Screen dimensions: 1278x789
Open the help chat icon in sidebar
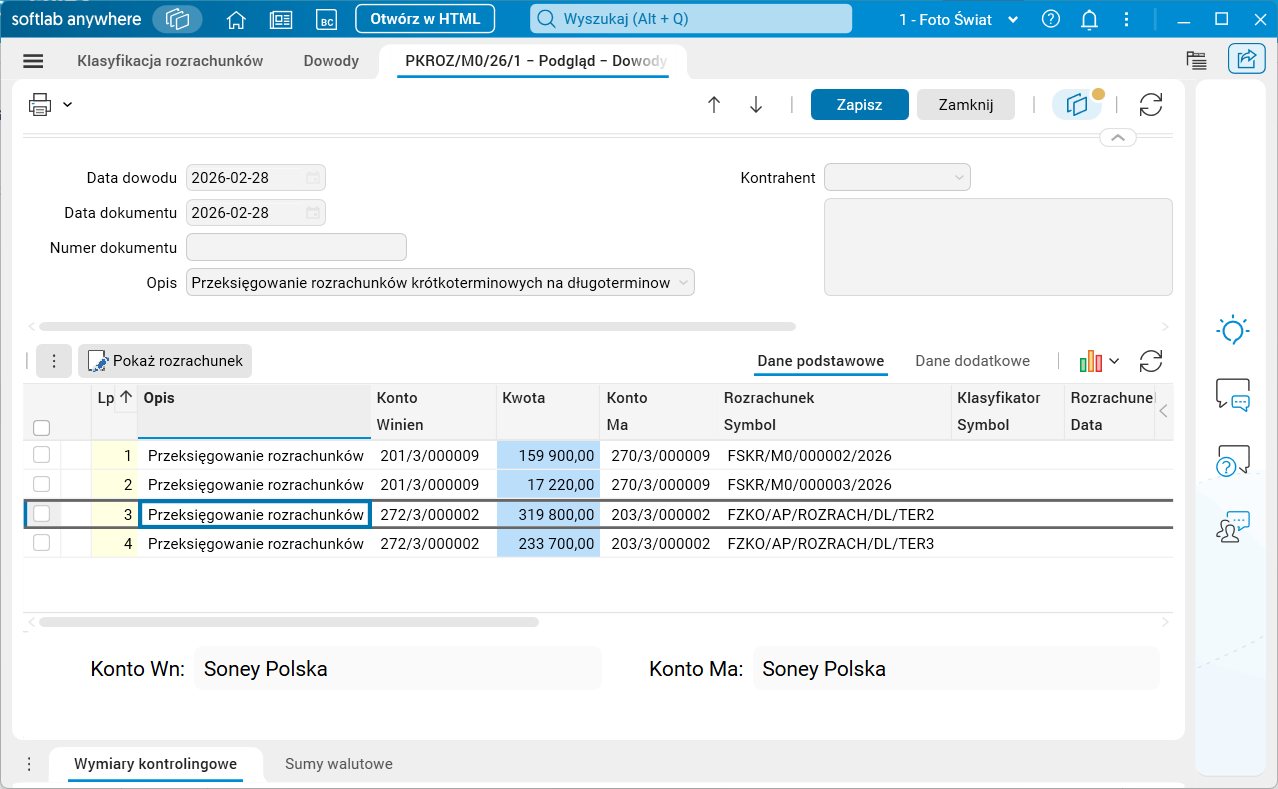pos(1233,460)
